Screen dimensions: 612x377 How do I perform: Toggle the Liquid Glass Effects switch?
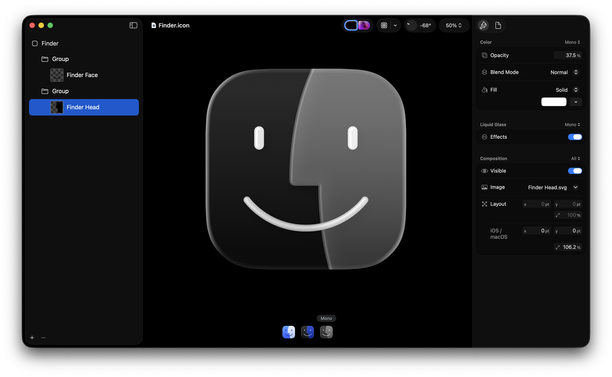pos(575,137)
